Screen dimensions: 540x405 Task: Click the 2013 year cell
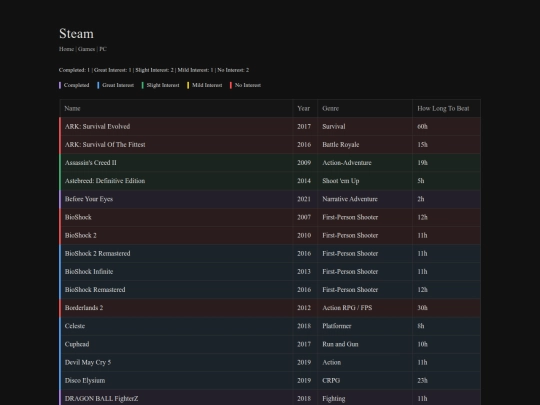point(304,271)
